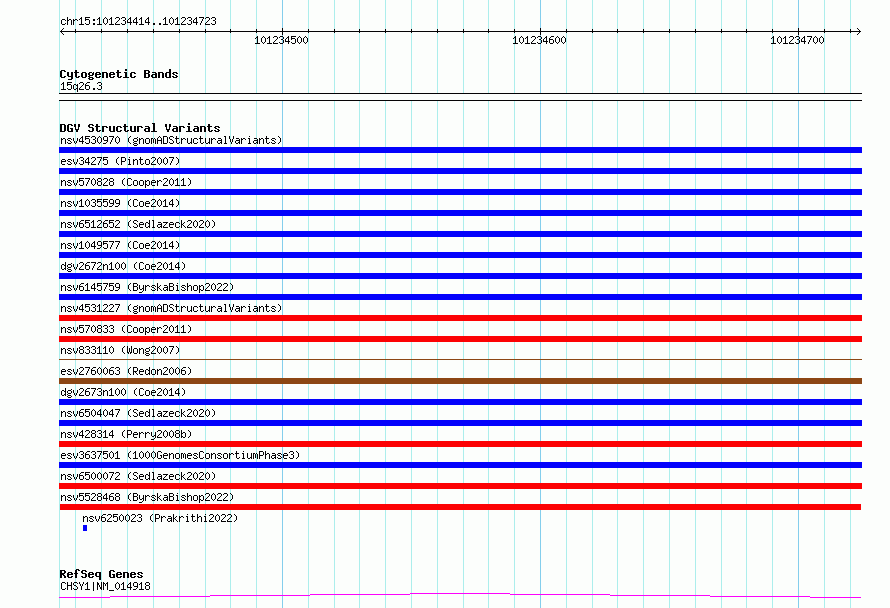Click the blue nsv570828 Cooper2011 bar
The width and height of the screenshot is (890, 608).
(x=460, y=192)
